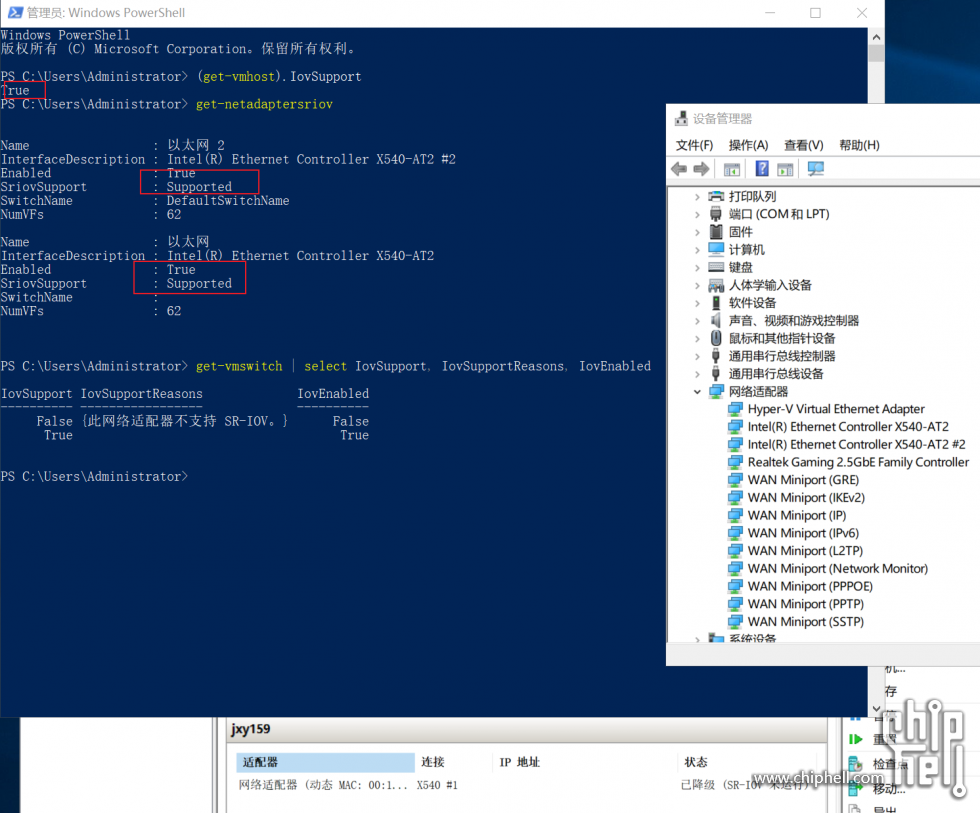This screenshot has width=980, height=813.
Task: Click the action pane toolbar icon beside Help
Action: 786,169
